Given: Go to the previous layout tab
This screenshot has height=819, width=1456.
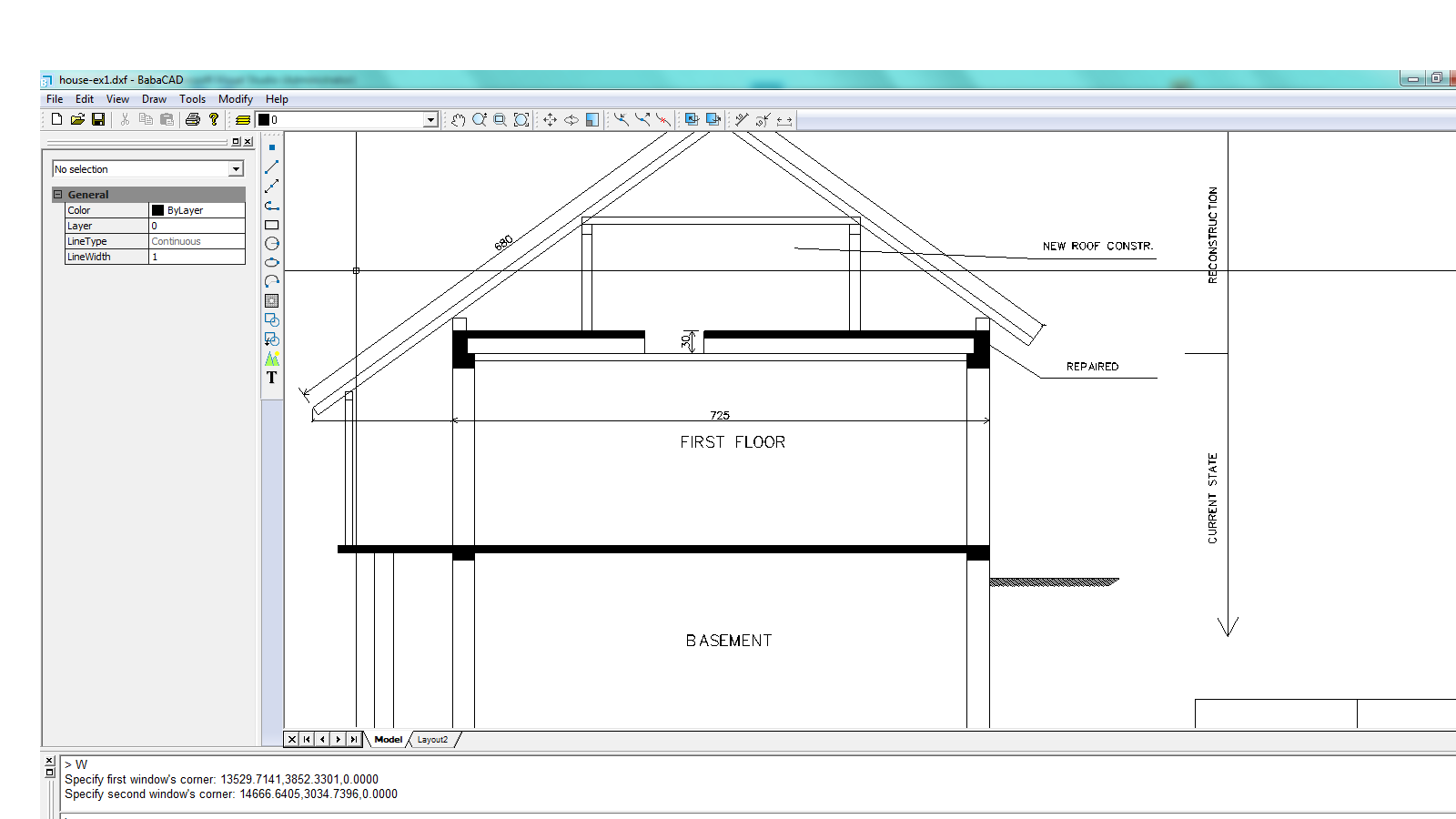Looking at the screenshot, I should point(322,740).
